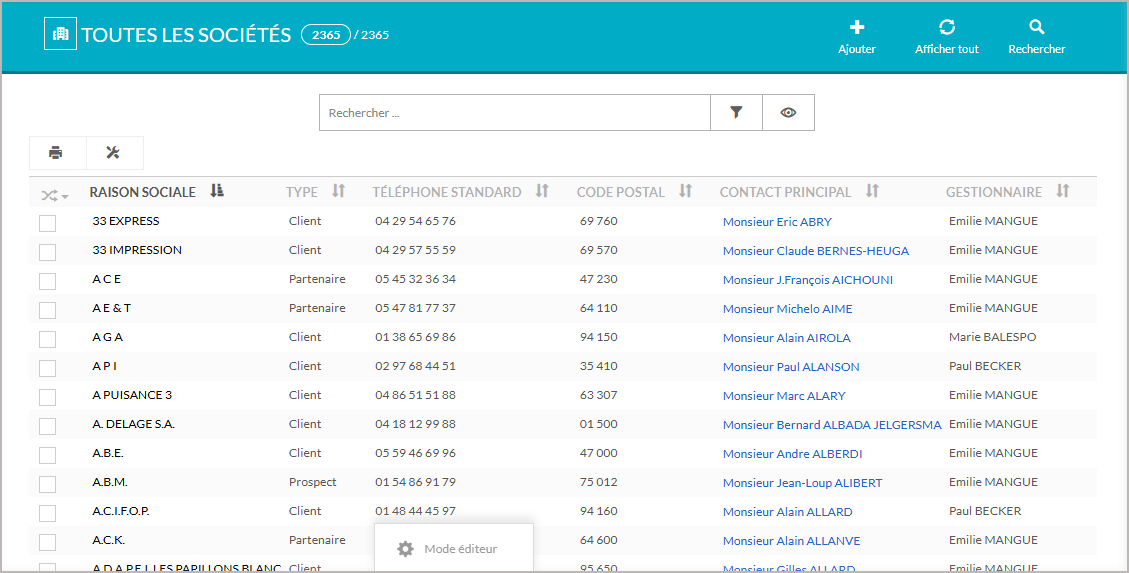The height and width of the screenshot is (573, 1129).
Task: Tick the A.B.M. row checkbox
Action: click(x=47, y=484)
